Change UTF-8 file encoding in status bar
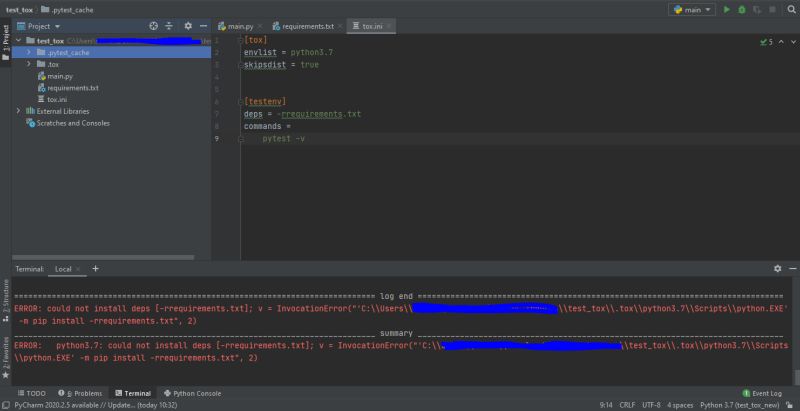This screenshot has height=411, width=800. tap(651, 405)
